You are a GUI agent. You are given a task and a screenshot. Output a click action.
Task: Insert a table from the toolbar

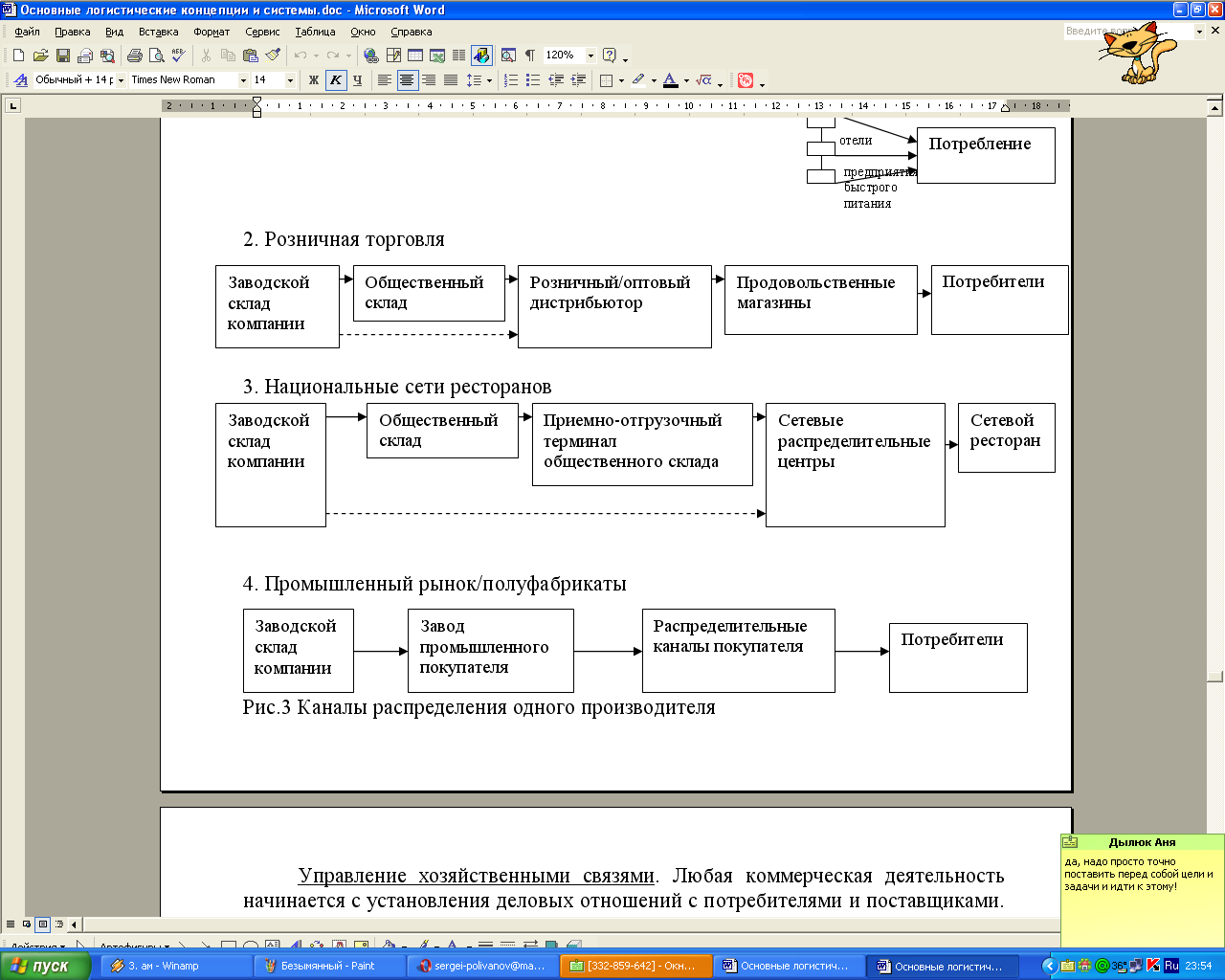[415, 56]
